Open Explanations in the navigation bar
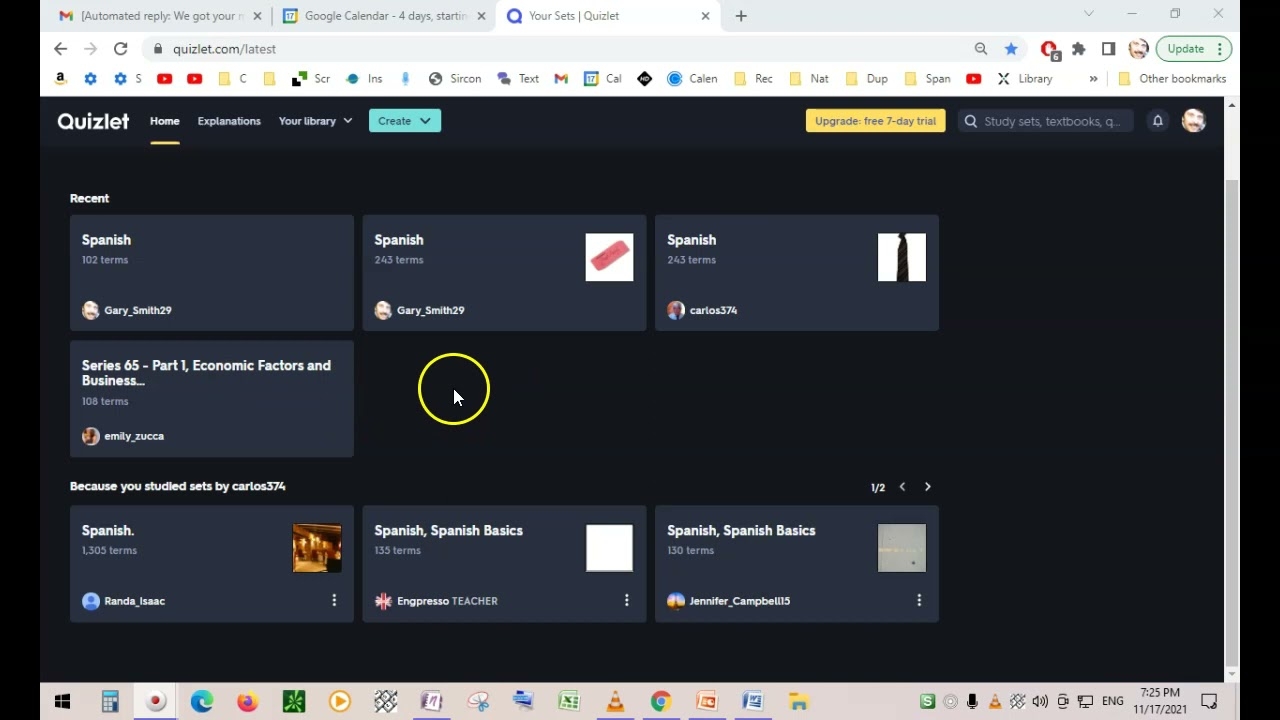Viewport: 1280px width, 720px height. [229, 121]
